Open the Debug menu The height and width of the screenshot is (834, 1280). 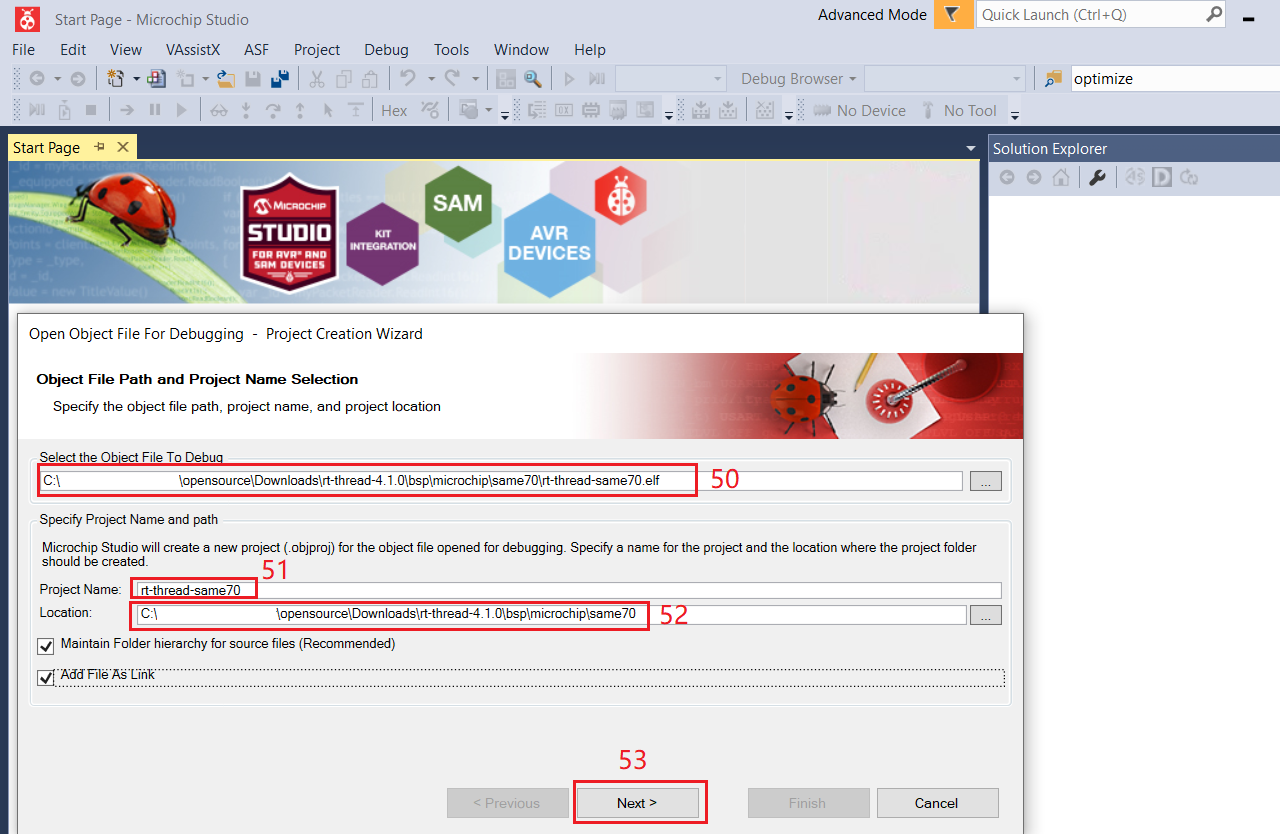(386, 50)
